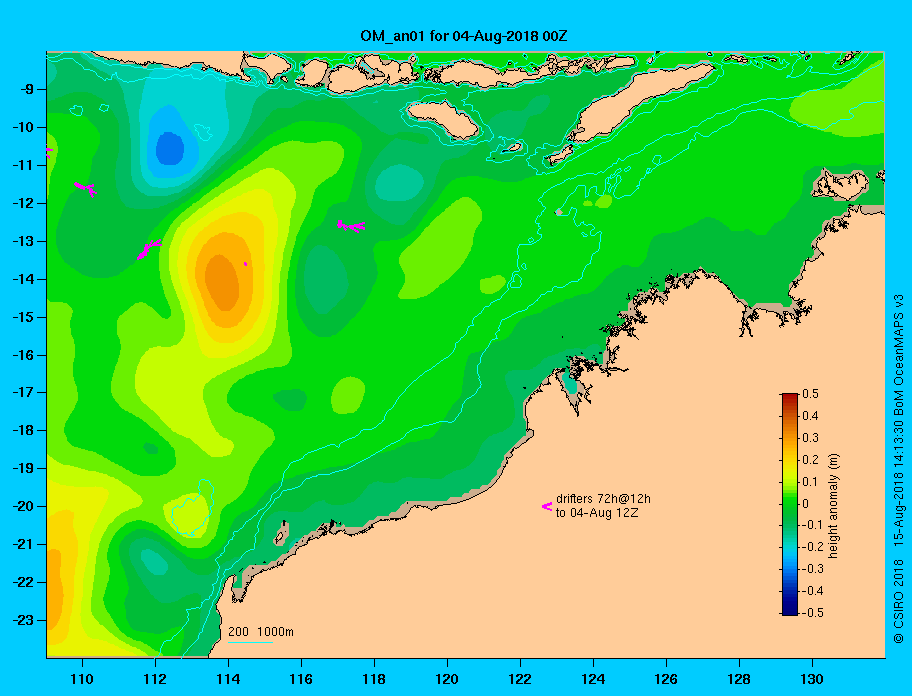Click latitude label '-18' on the y-axis

click(23, 430)
